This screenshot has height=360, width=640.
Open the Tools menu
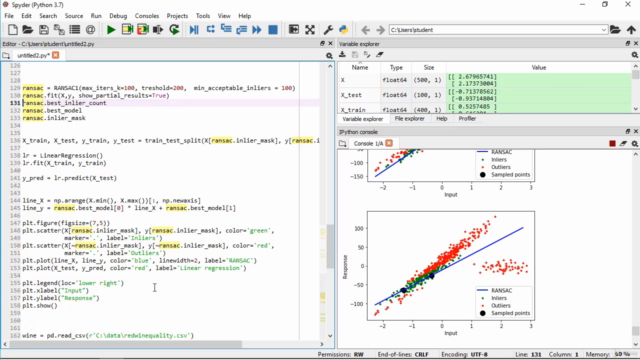click(x=203, y=16)
